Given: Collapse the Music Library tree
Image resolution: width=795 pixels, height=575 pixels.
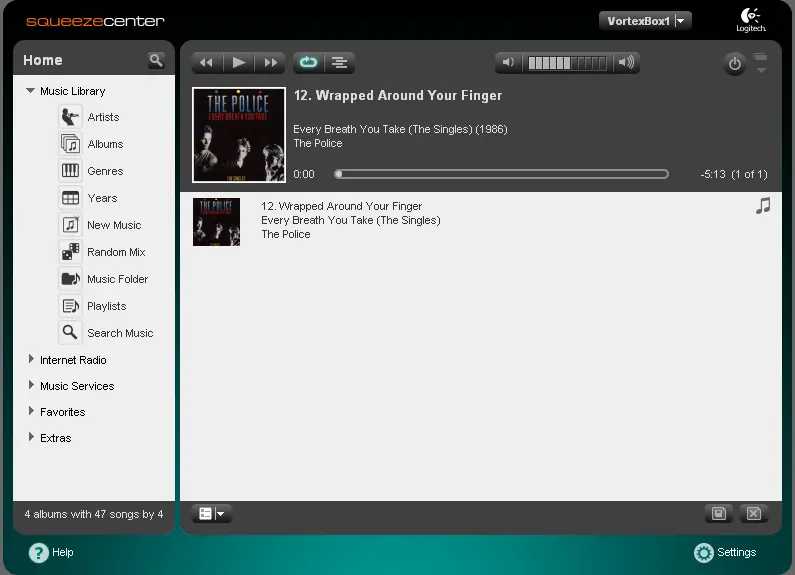Looking at the screenshot, I should pos(30,91).
